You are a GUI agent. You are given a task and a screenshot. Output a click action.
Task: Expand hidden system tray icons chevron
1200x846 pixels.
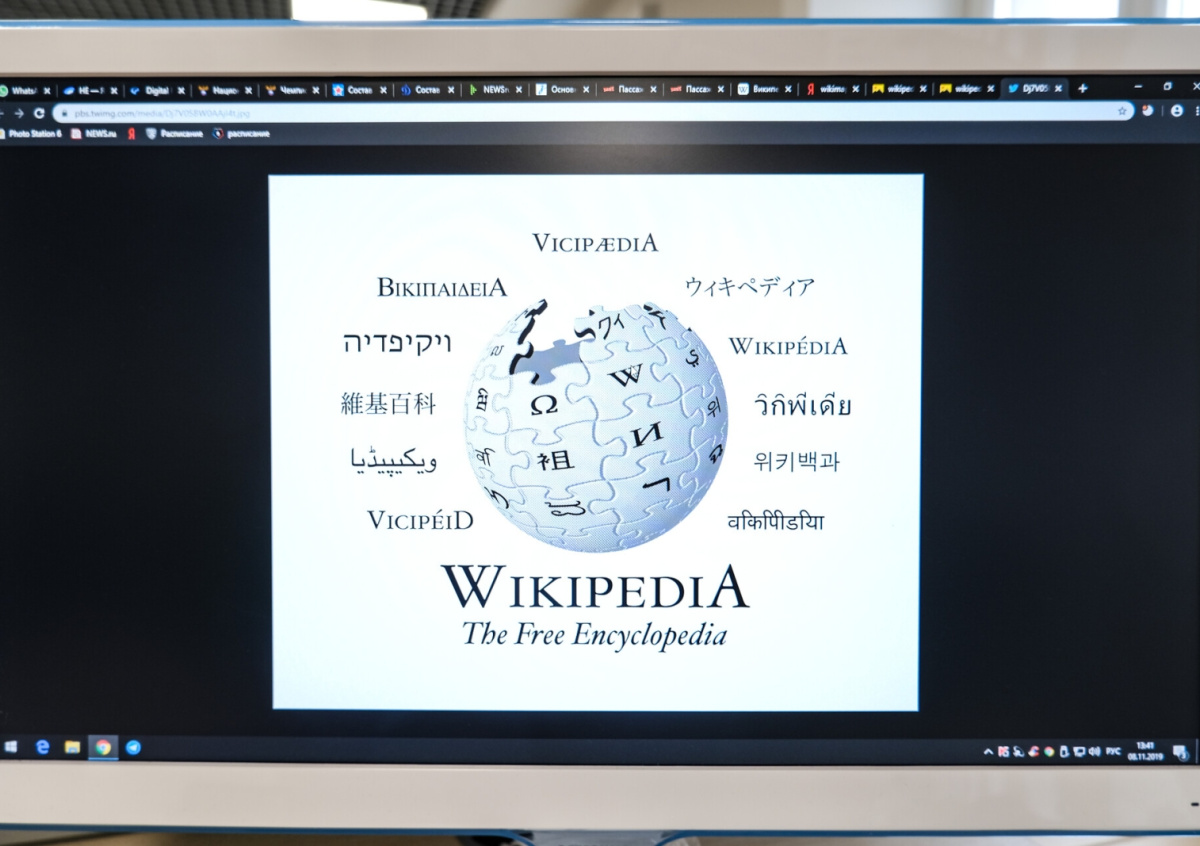coord(988,751)
